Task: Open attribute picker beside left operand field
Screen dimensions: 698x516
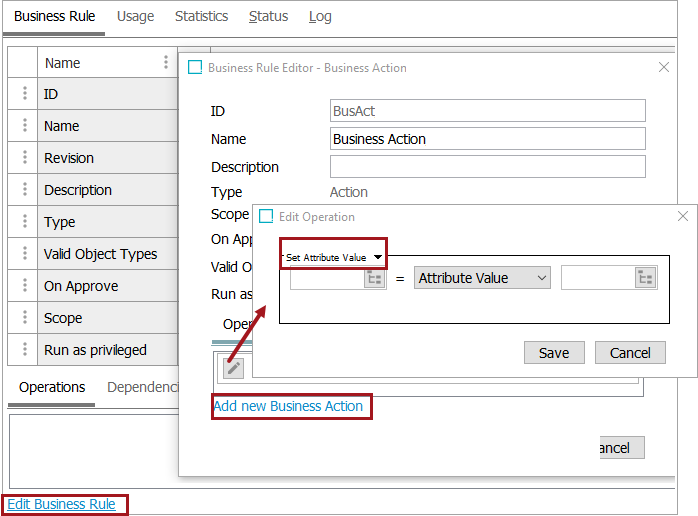Action: tap(375, 278)
